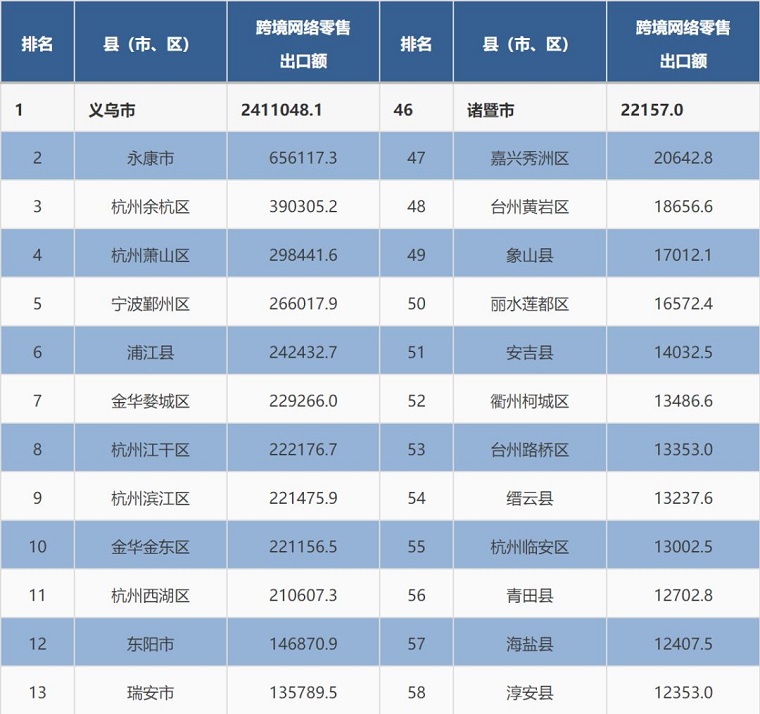Select the value 210607.3

tap(303, 595)
